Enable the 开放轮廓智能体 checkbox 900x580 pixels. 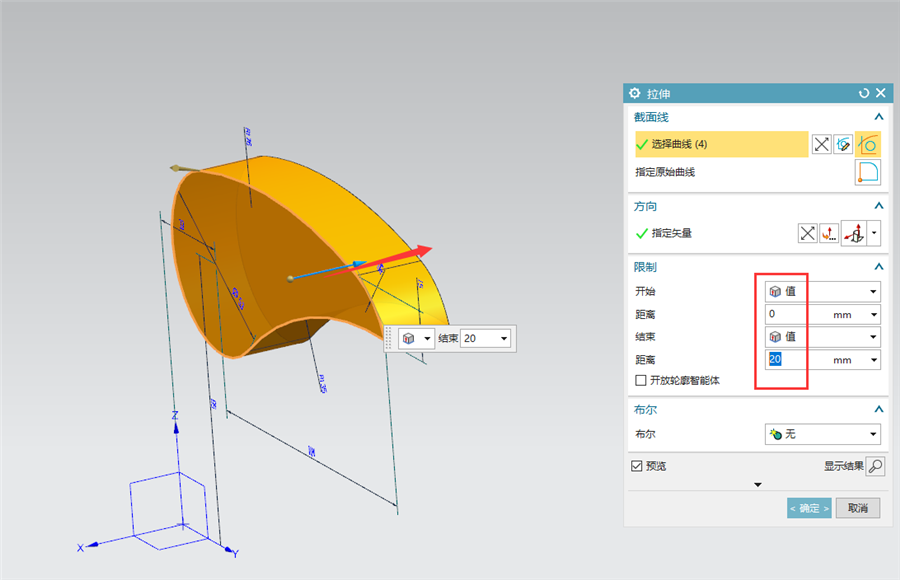[x=641, y=380]
